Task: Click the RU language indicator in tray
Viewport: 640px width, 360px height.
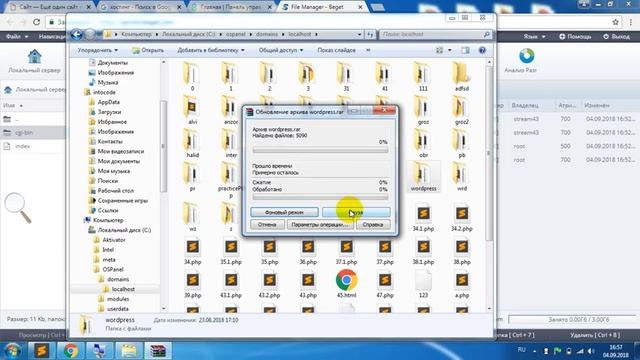Action: click(521, 350)
